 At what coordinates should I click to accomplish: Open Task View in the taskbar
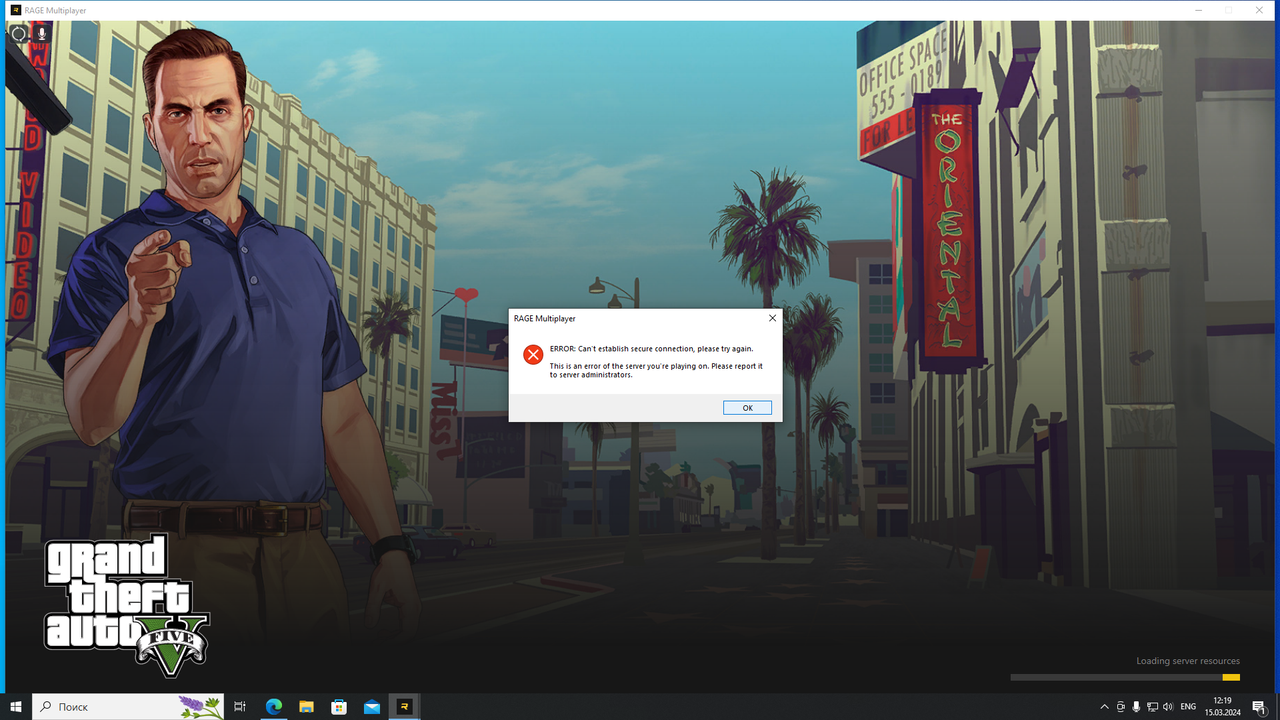point(240,707)
